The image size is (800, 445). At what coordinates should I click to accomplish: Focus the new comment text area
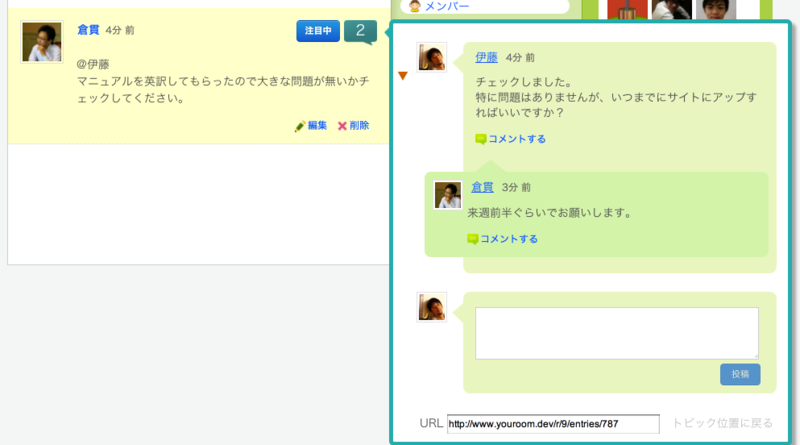617,333
